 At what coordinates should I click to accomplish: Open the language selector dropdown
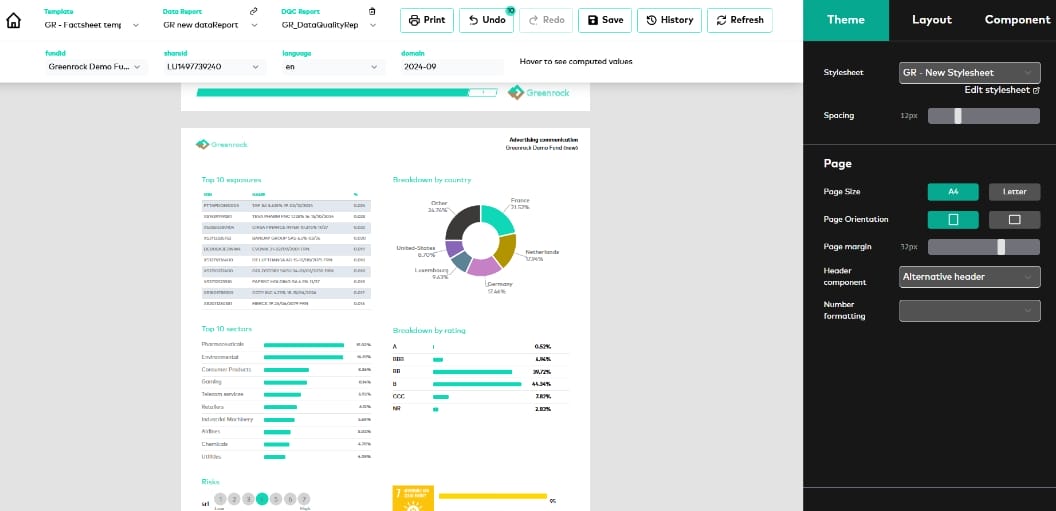pos(331,67)
